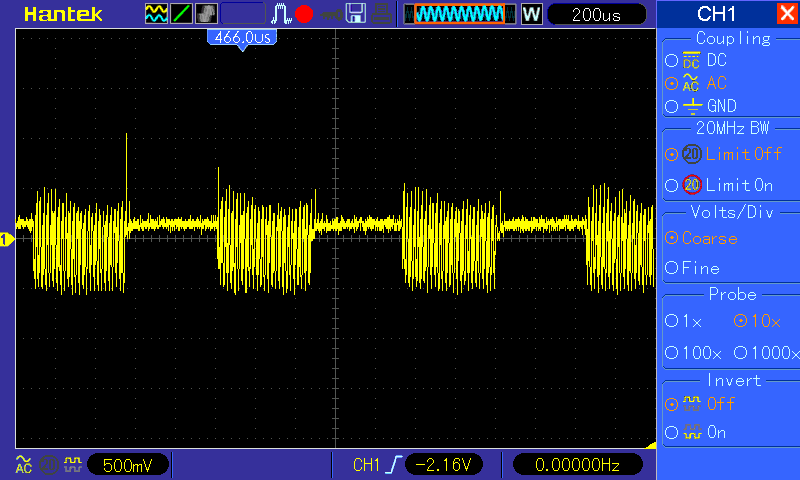800x480 pixels.
Task: Click the waveform display mode icon
Action: click(x=156, y=14)
